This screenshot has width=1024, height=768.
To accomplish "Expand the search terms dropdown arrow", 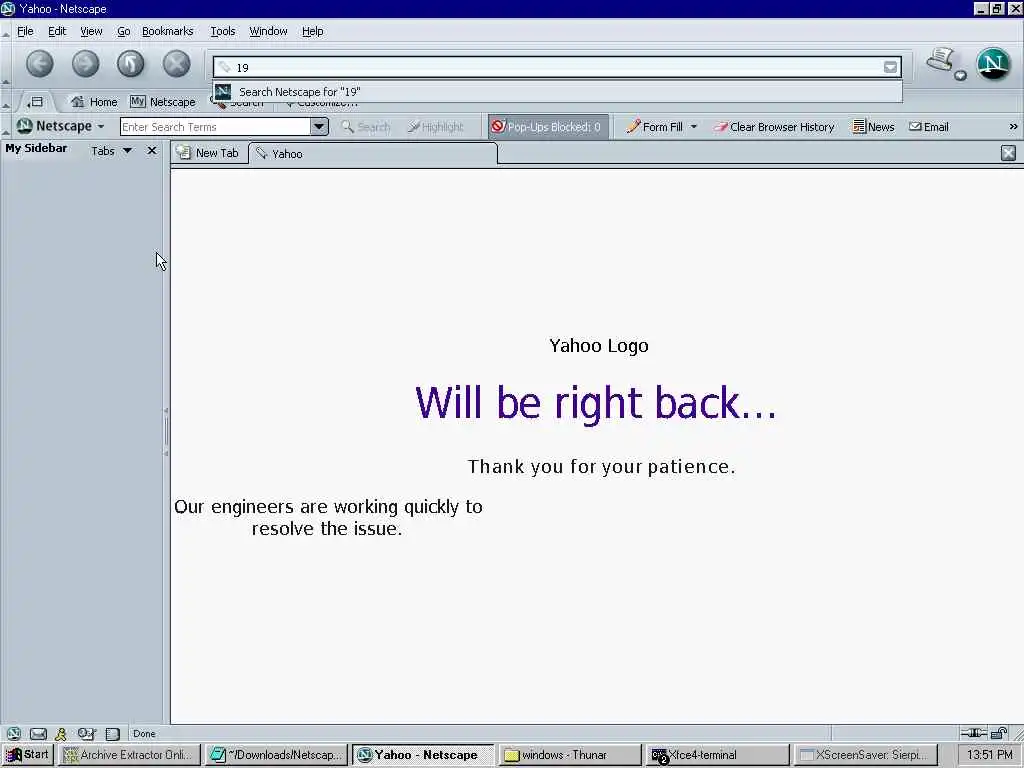I will [319, 127].
